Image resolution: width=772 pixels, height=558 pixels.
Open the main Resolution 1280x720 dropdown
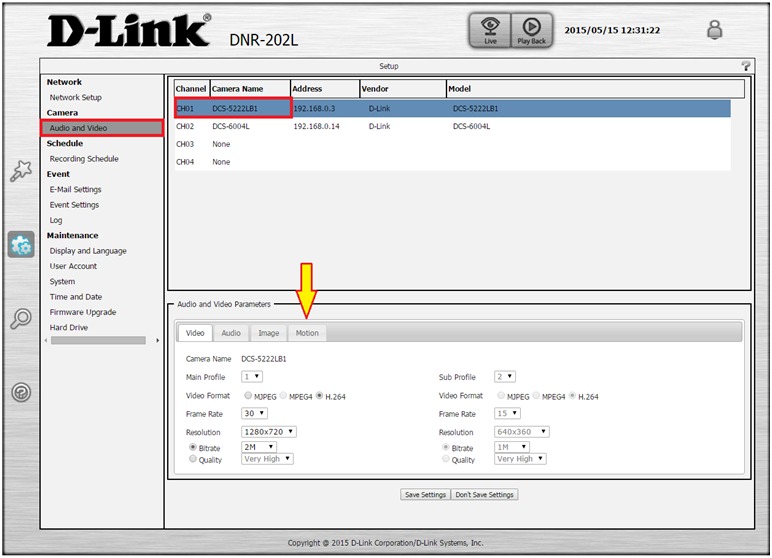click(268, 432)
